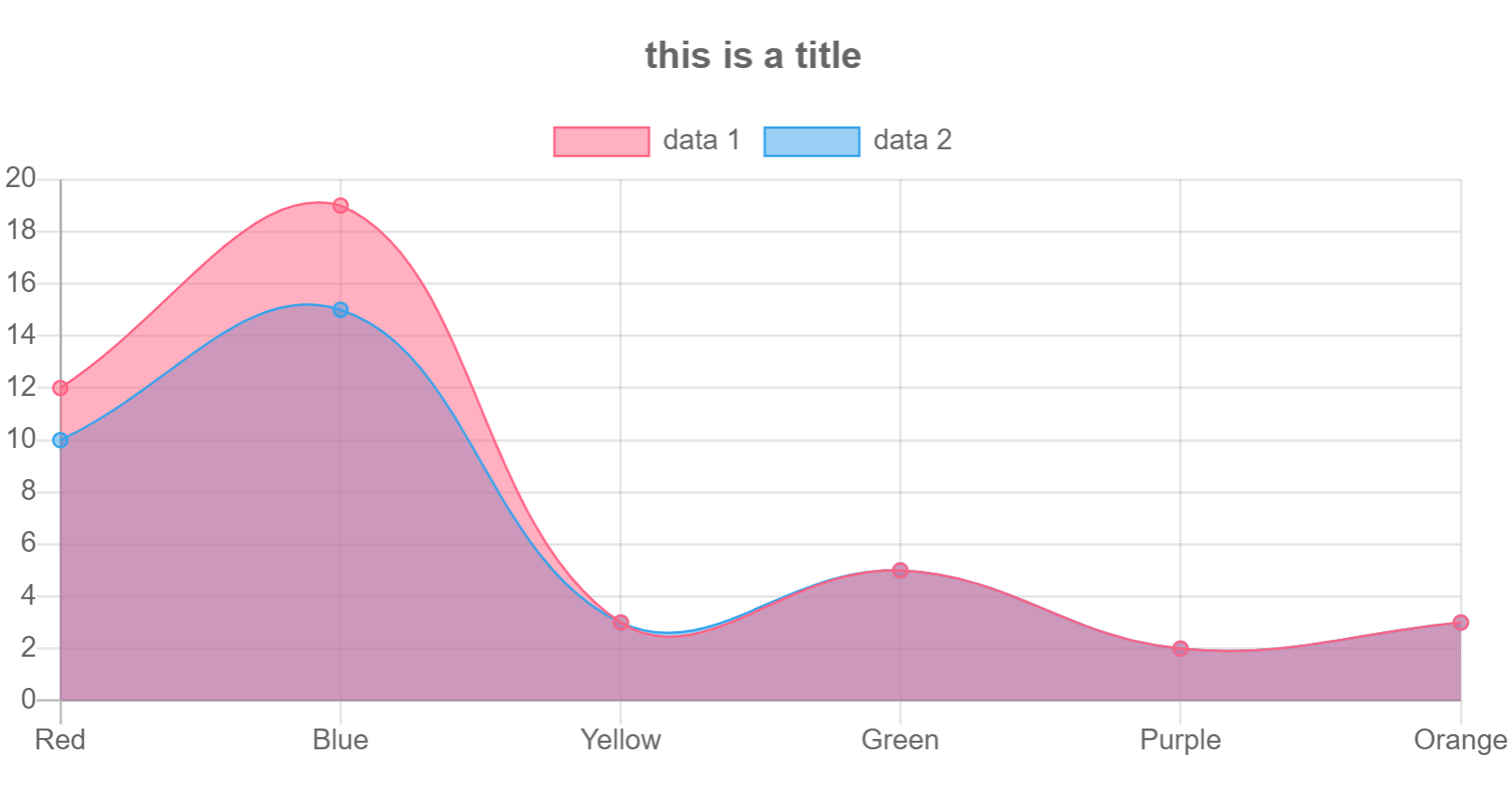The height and width of the screenshot is (789, 1512).
Task: Select data 2 point at Blue
Action: [340, 310]
